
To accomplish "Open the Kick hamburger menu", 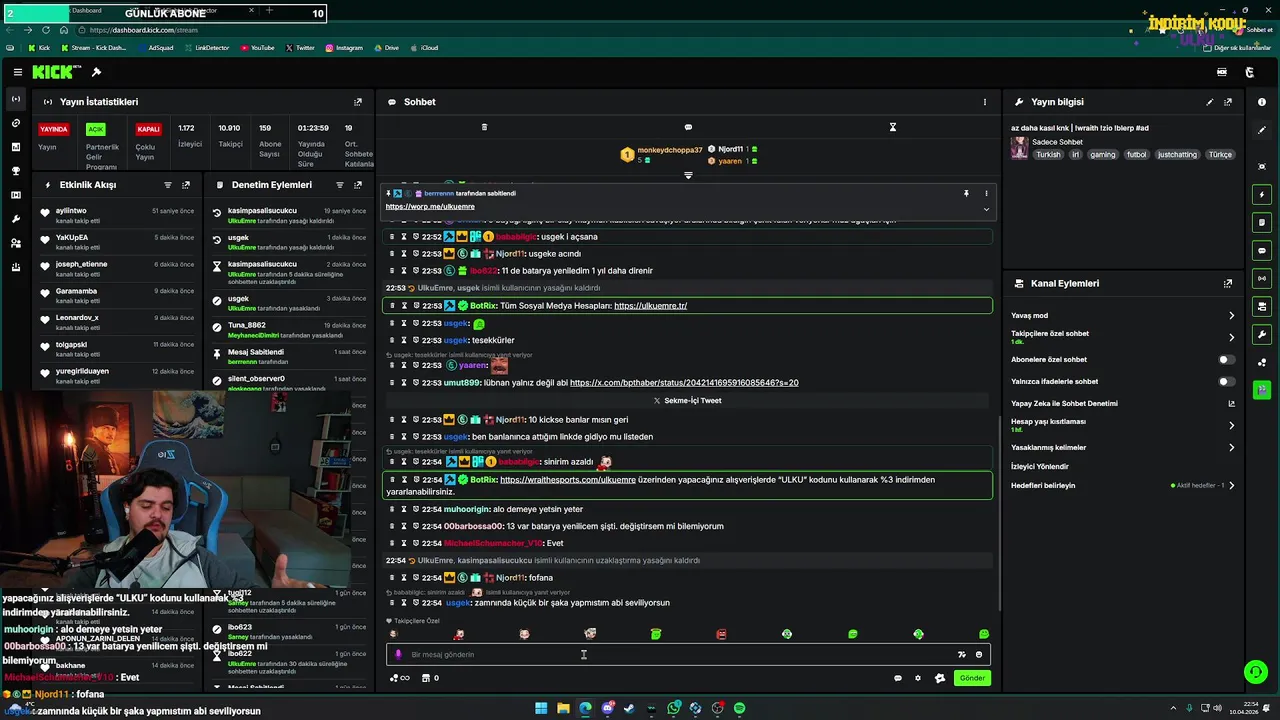I will coord(17,72).
